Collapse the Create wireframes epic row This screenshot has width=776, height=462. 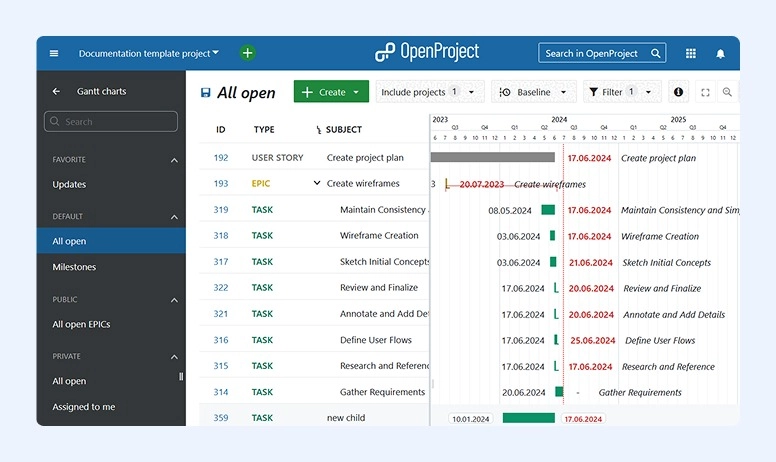click(x=317, y=183)
